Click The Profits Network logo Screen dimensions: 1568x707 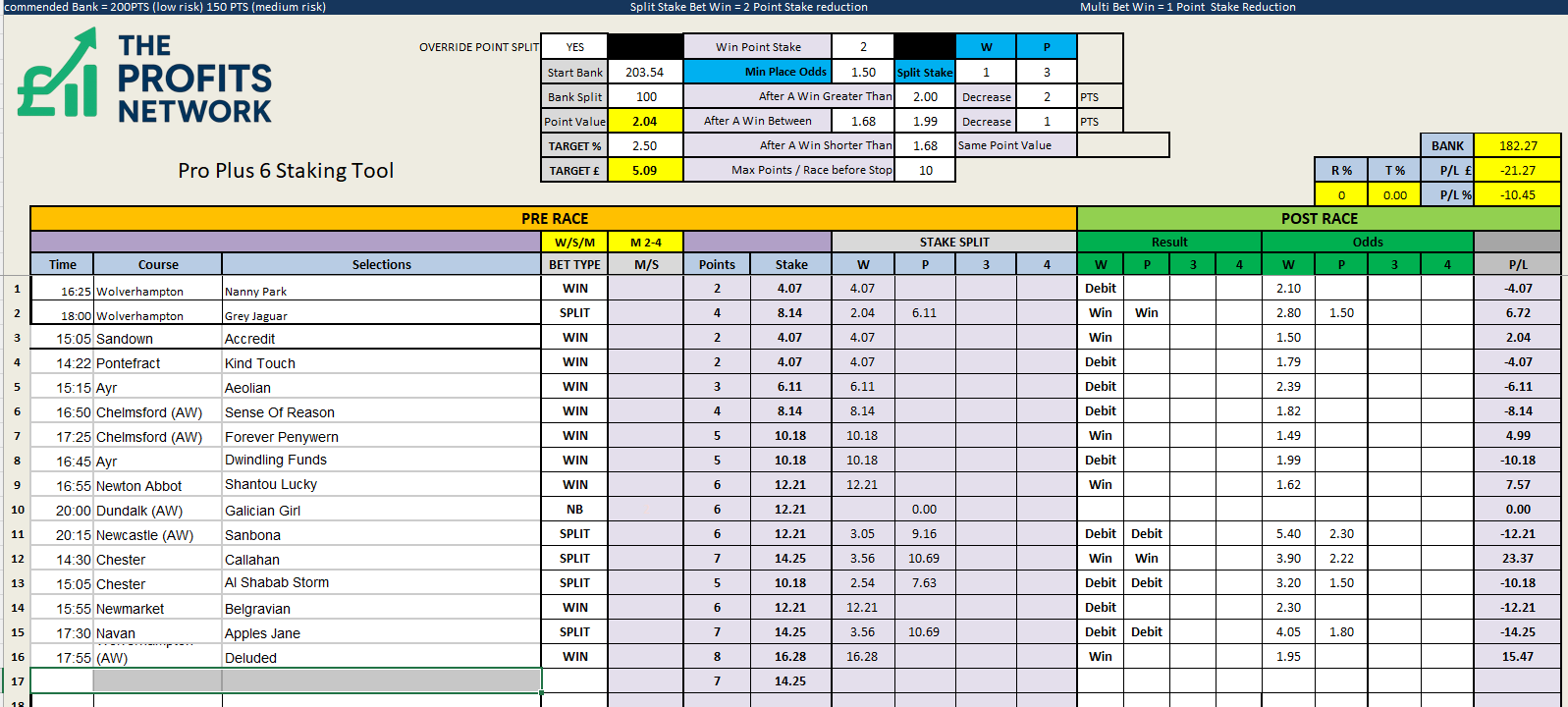[x=145, y=77]
